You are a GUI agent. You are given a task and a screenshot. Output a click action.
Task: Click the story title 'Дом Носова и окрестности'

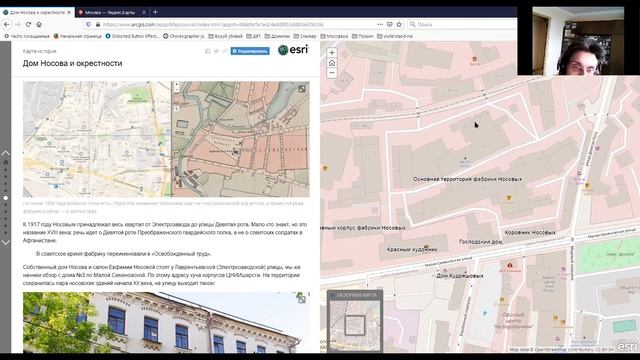tap(72, 63)
